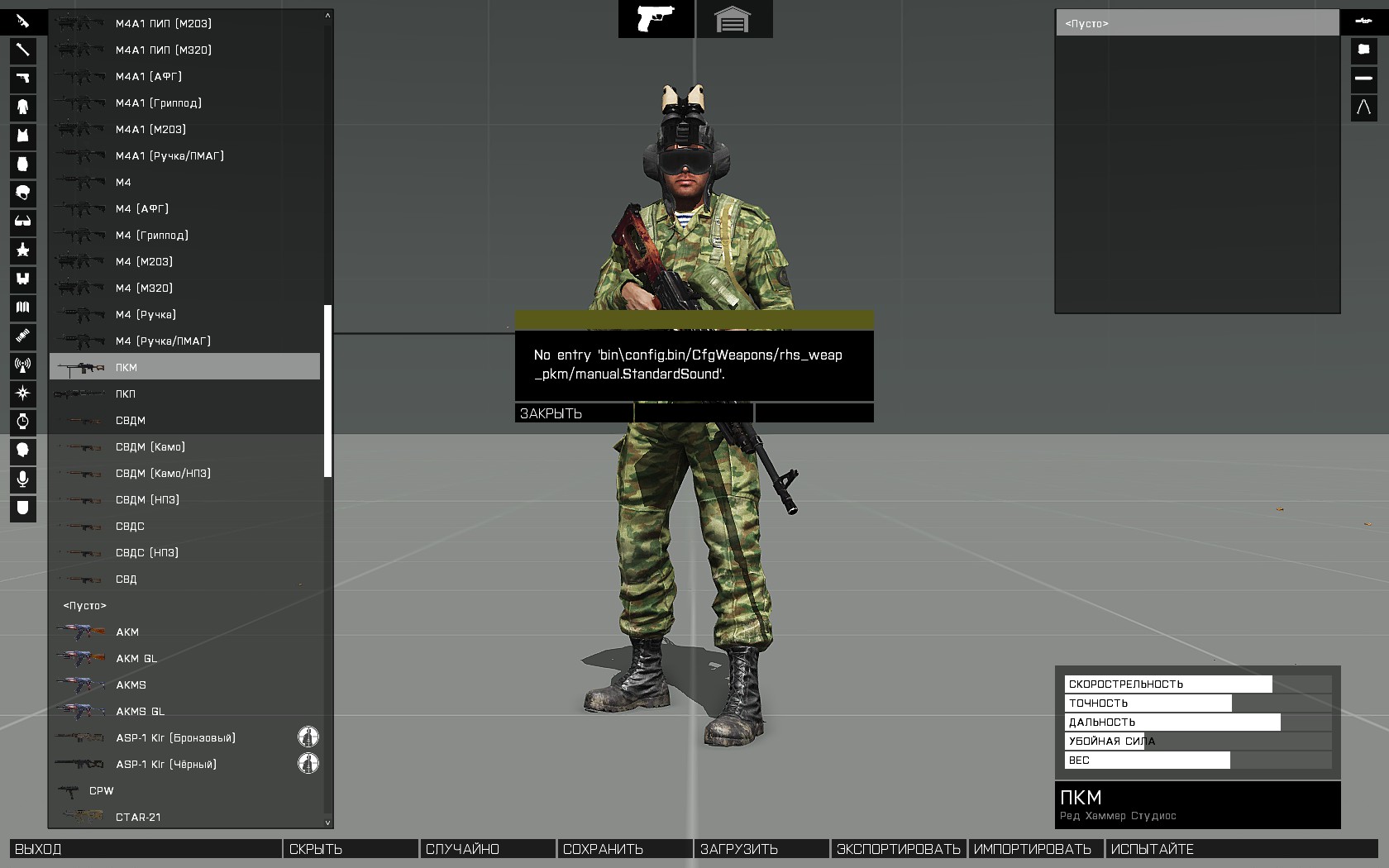Open the handgun category in sidebar

pos(22,79)
